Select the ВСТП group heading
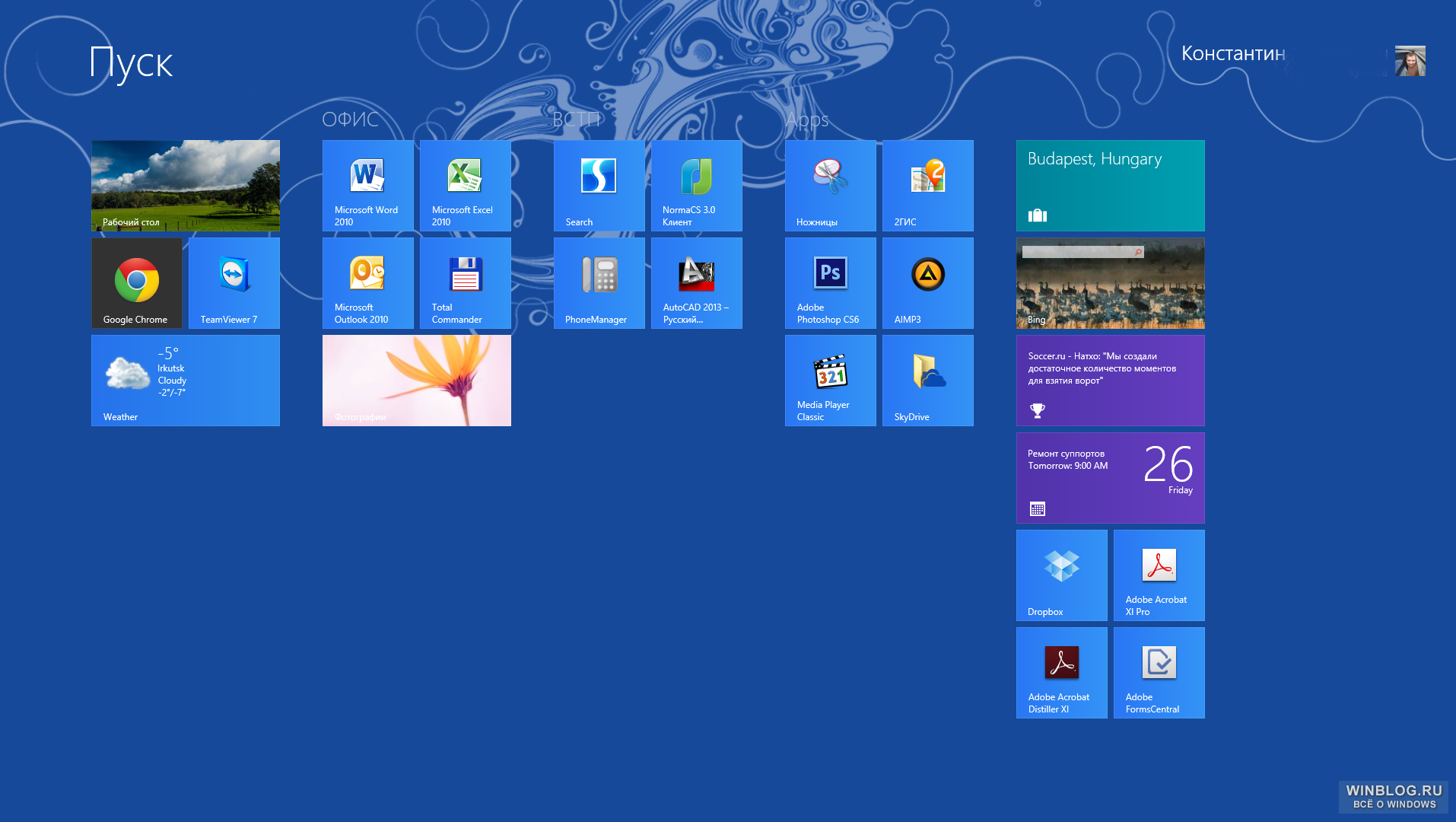Screen dimensions: 1456x822 (577, 119)
